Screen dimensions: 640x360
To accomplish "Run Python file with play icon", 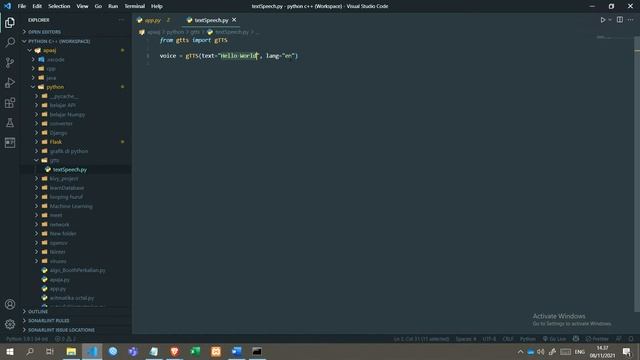I will pyautogui.click(x=602, y=20).
